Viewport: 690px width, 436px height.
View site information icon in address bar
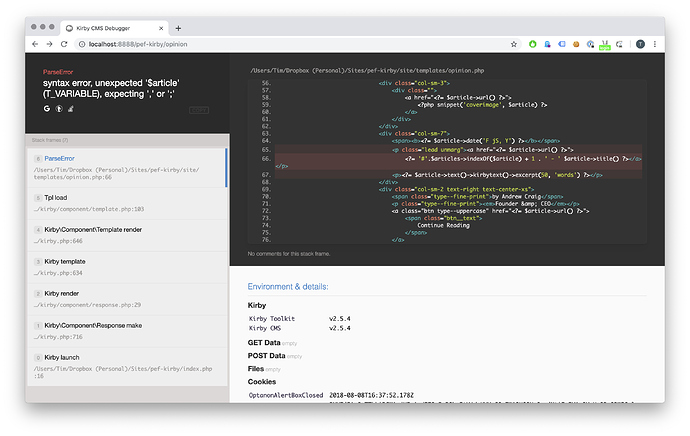pyautogui.click(x=82, y=44)
